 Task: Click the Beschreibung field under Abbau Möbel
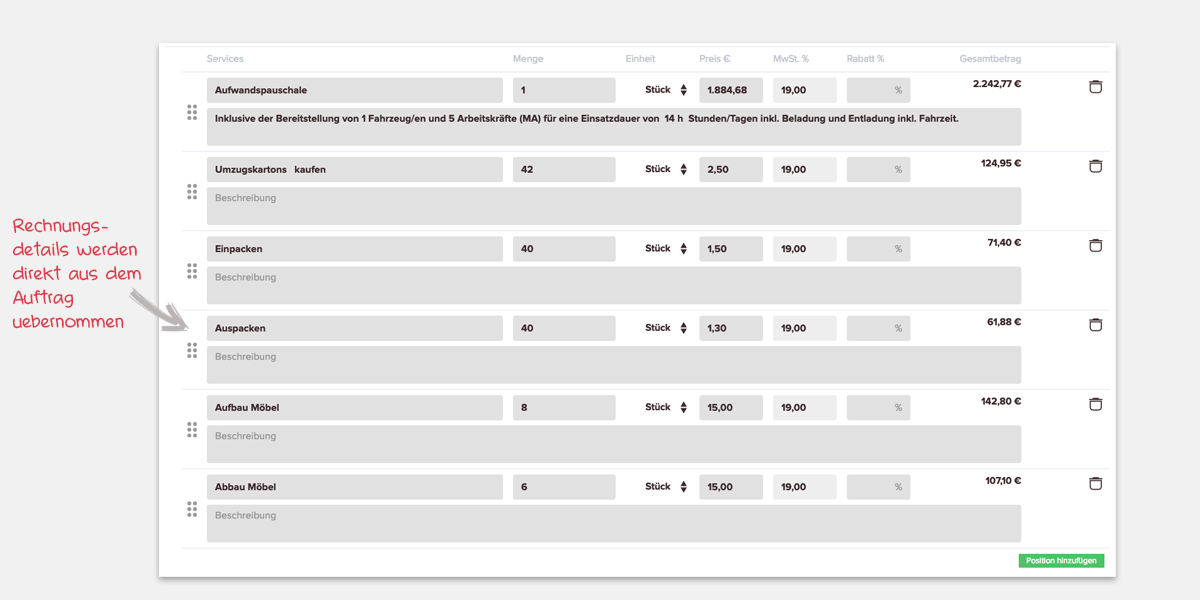pyautogui.click(x=614, y=523)
